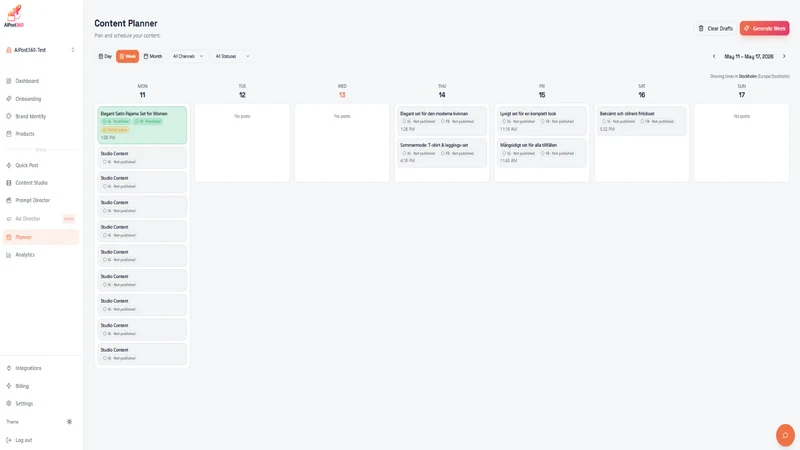Click the Settings gear icon
This screenshot has height=450, width=800.
[x=9, y=404]
